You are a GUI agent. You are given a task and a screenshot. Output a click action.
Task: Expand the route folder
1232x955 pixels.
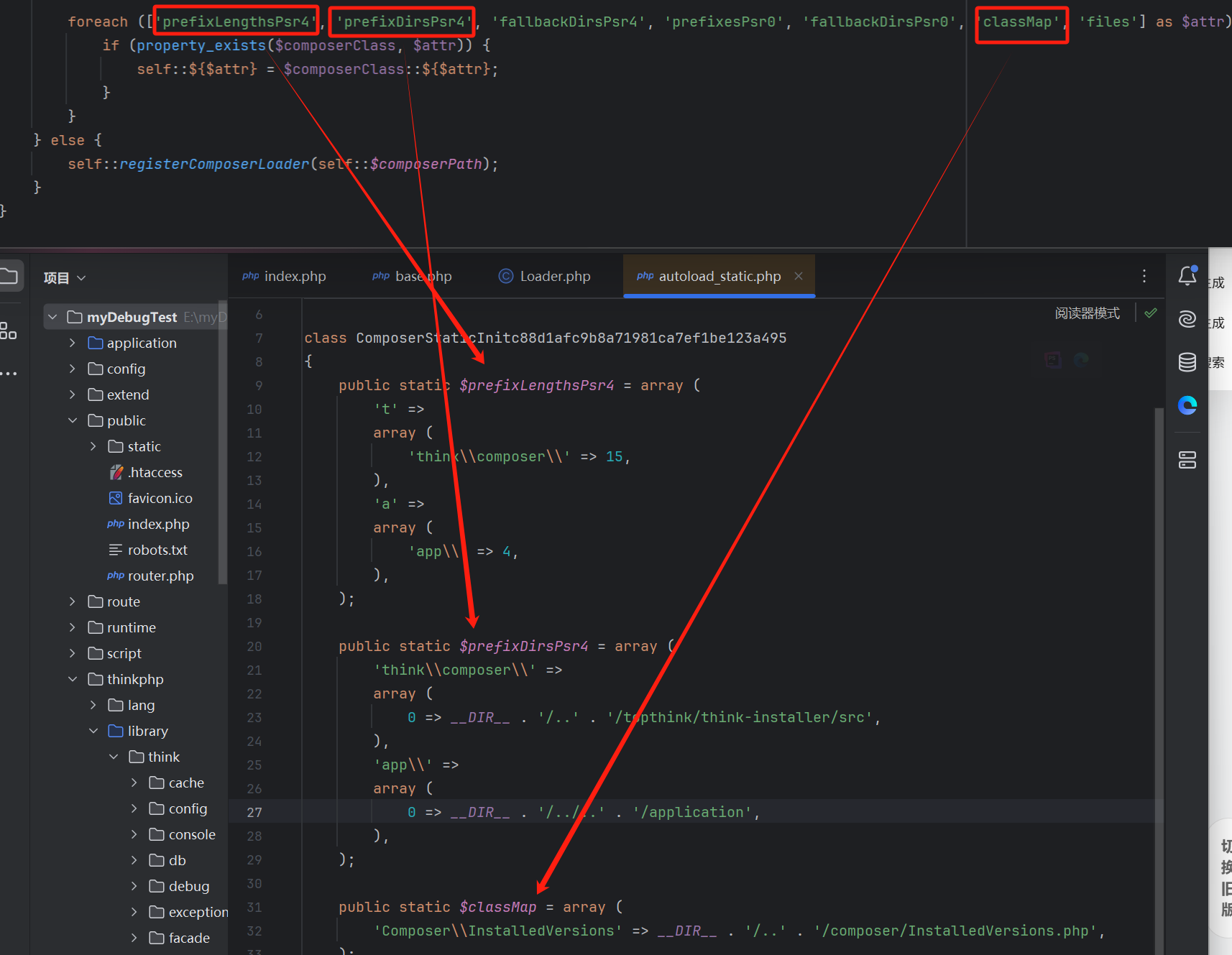click(x=72, y=601)
